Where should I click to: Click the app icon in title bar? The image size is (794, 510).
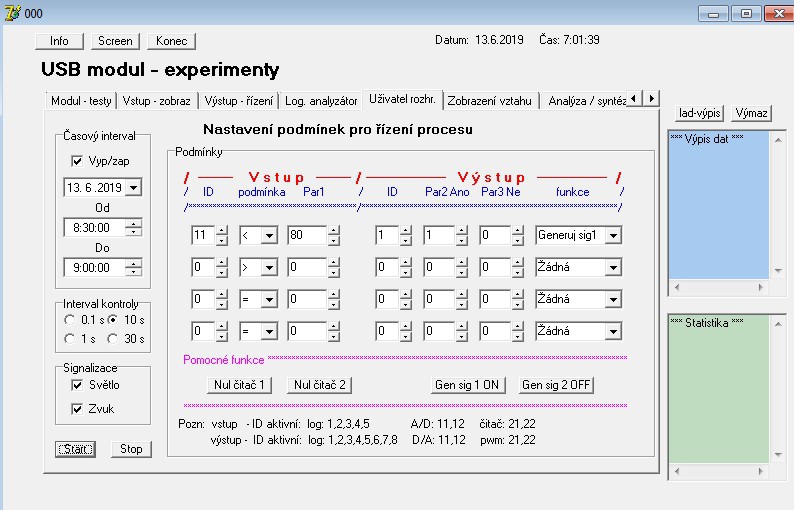click(x=12, y=13)
